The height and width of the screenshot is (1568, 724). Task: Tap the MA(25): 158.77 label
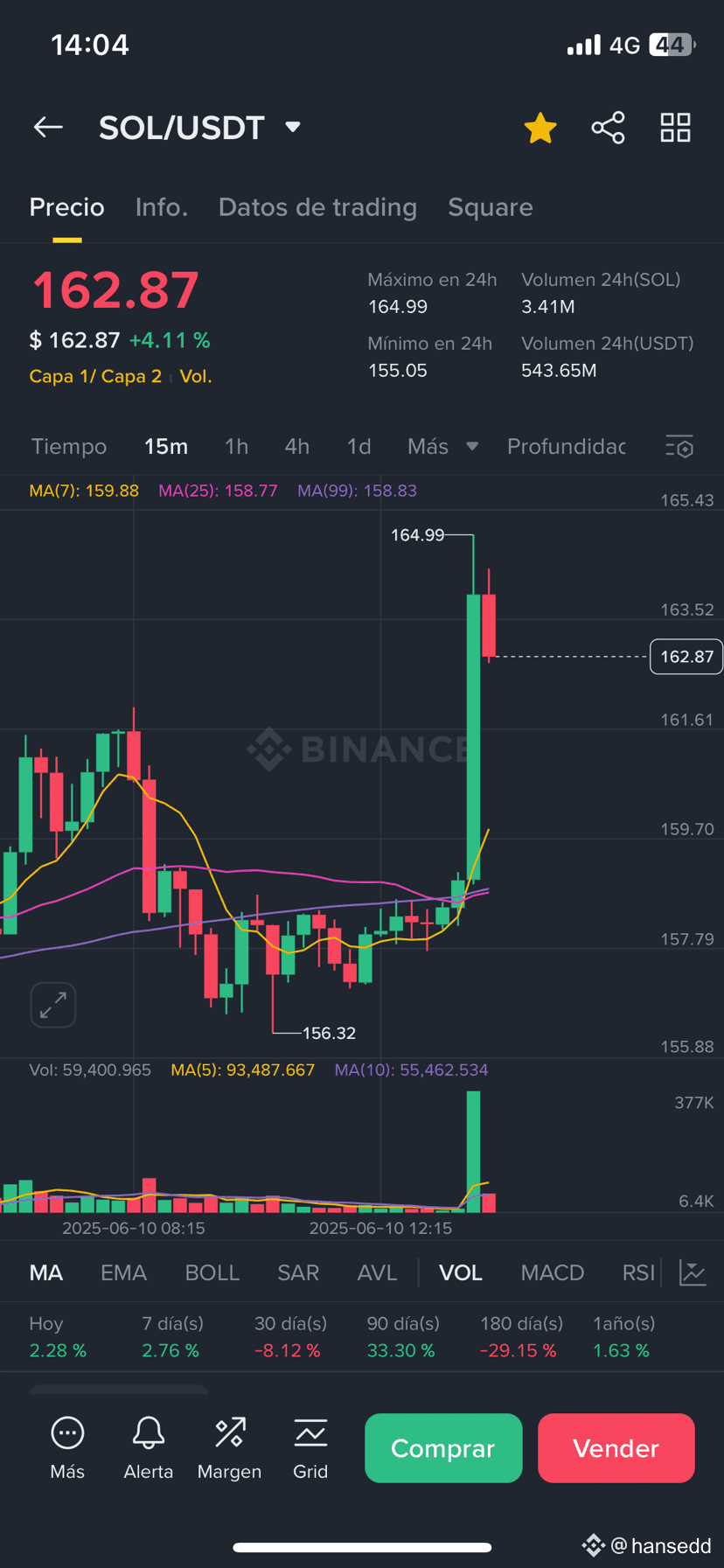[218, 491]
